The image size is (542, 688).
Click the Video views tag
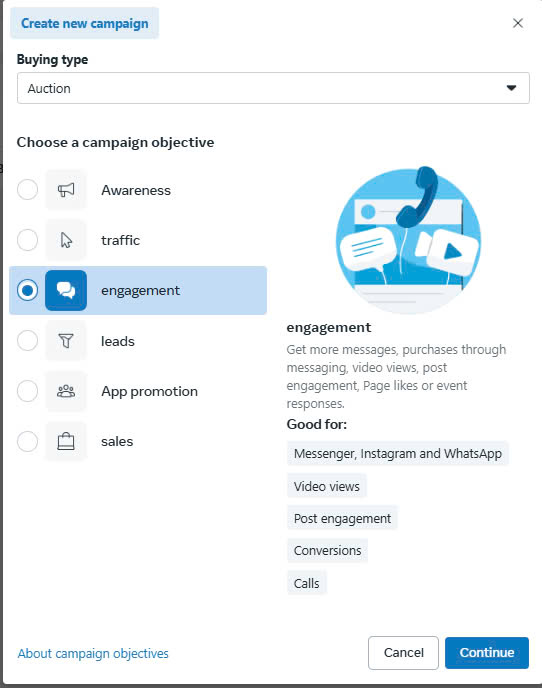327,486
